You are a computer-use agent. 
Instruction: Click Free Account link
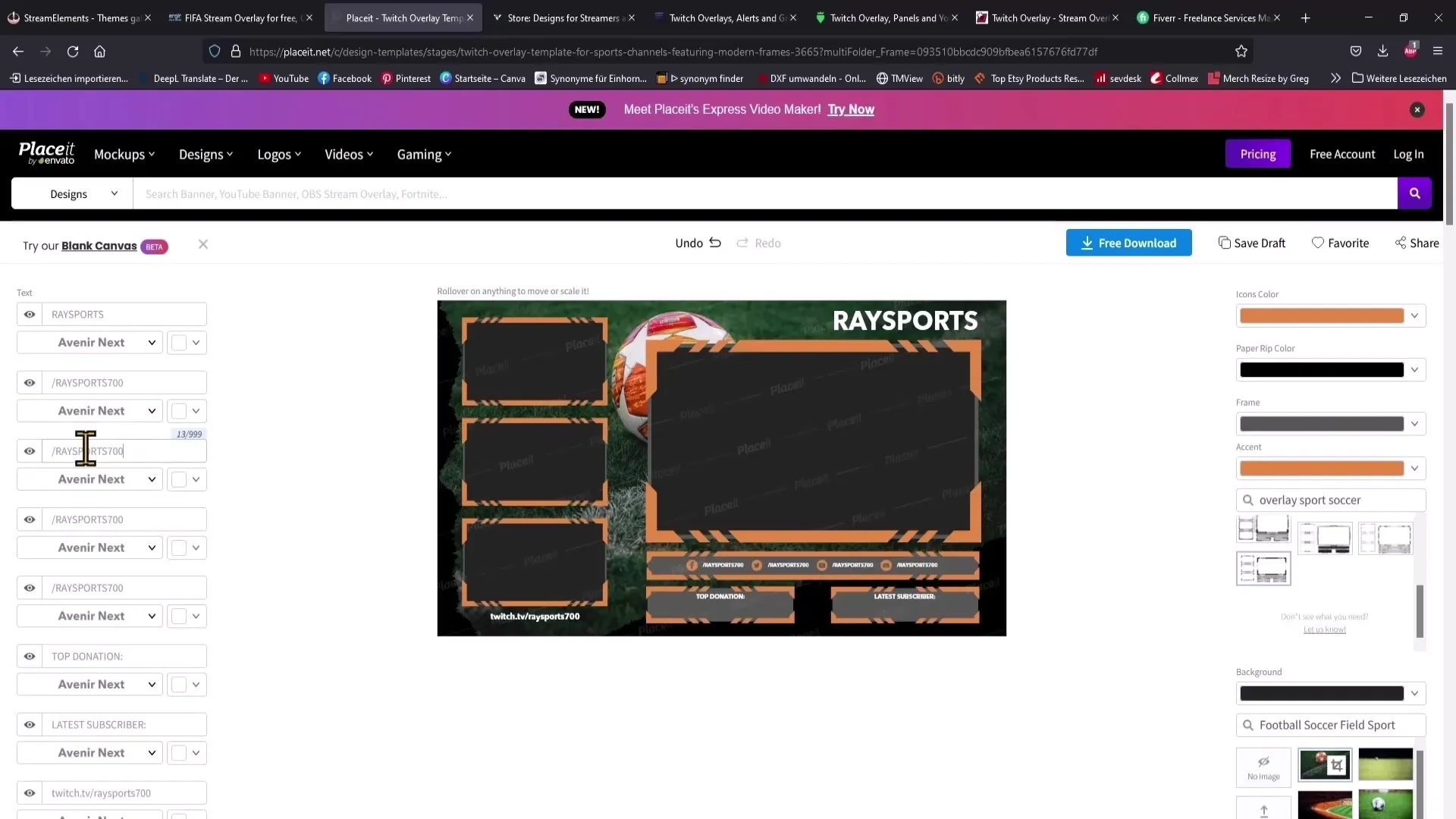(x=1342, y=154)
